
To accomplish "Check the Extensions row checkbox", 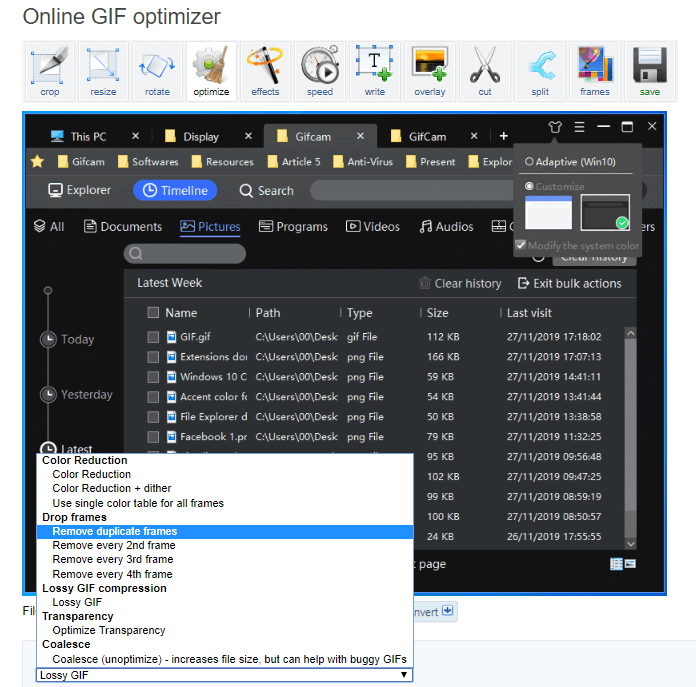I will [x=153, y=357].
